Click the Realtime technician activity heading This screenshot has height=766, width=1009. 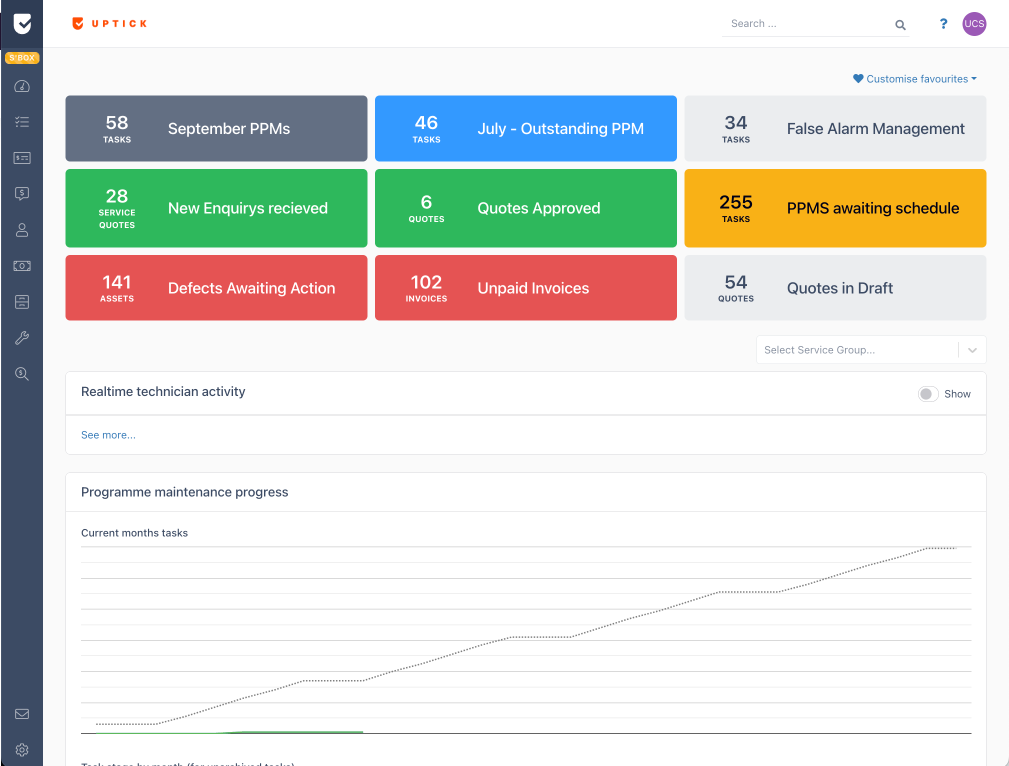(x=163, y=392)
